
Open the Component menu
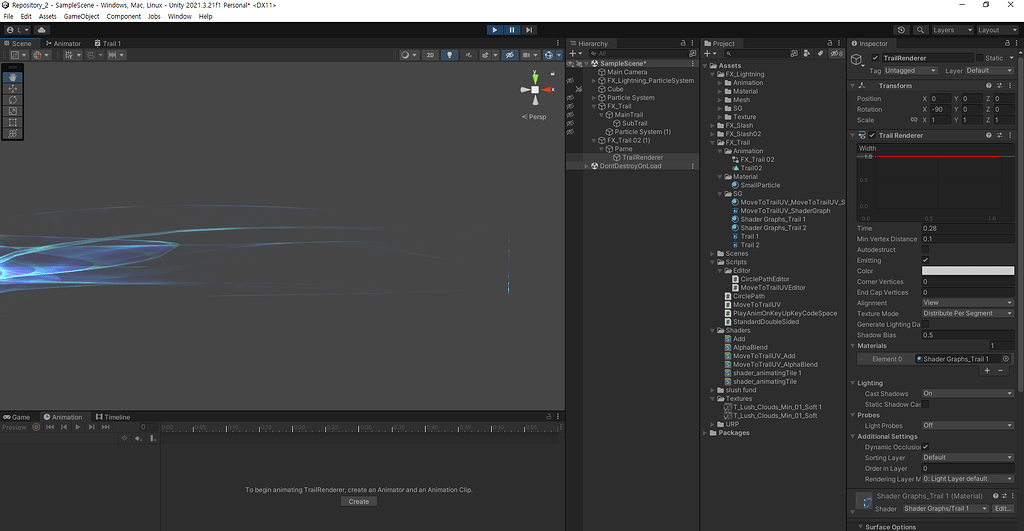(123, 16)
